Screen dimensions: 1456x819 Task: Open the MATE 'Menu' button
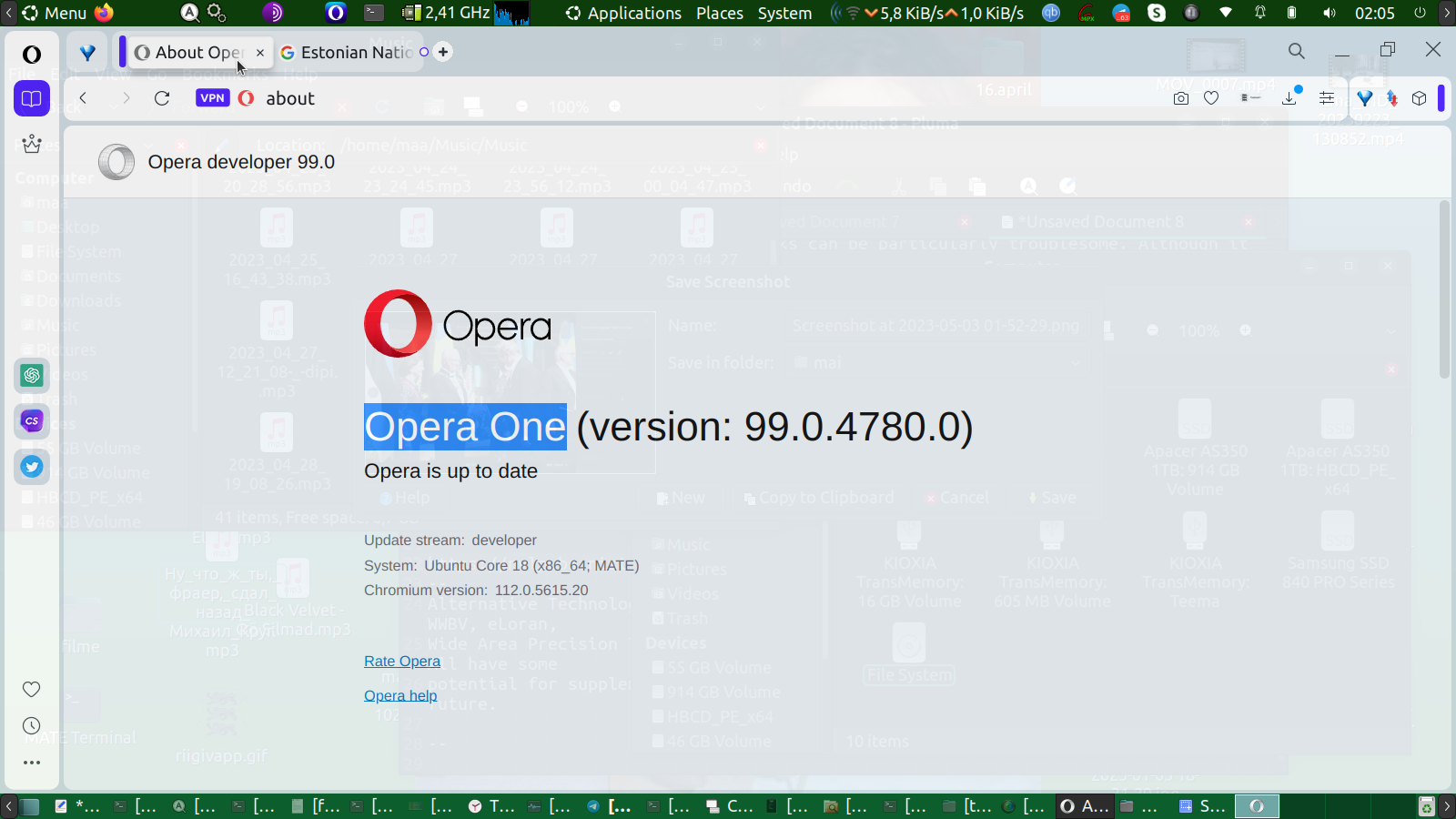[54, 13]
